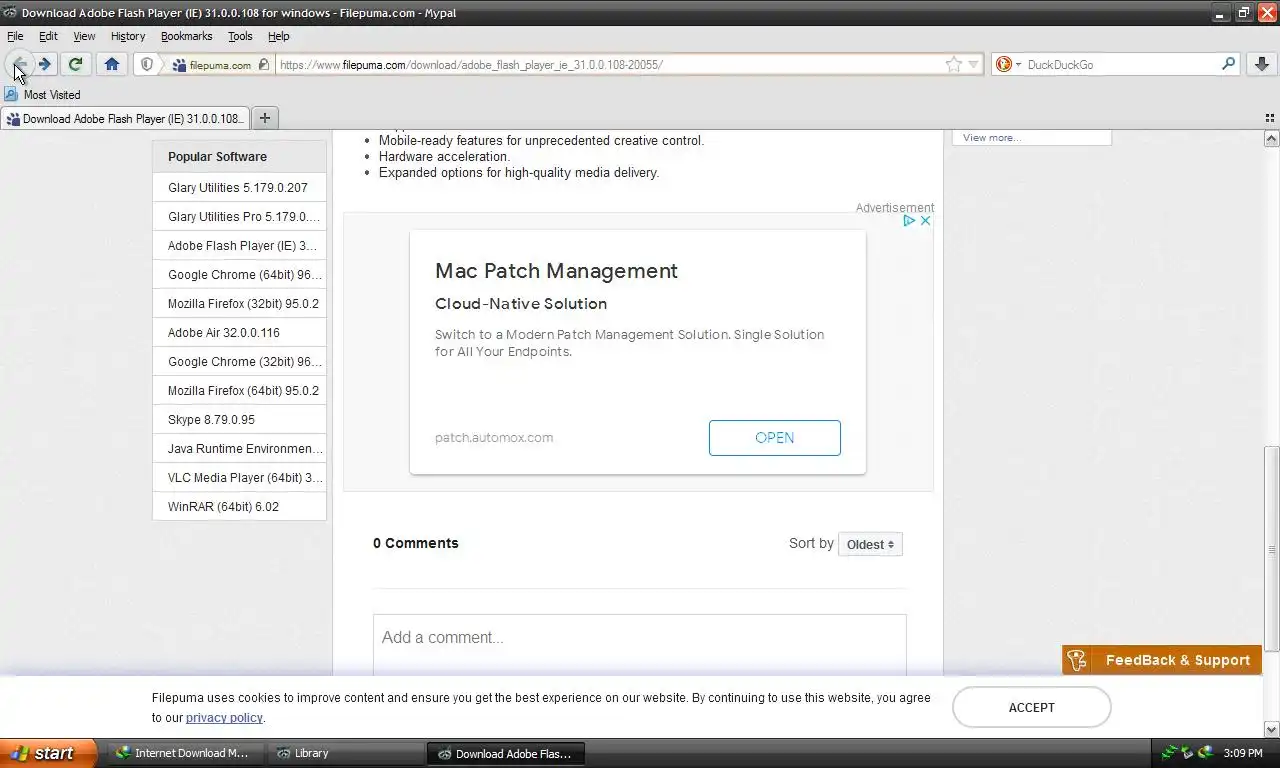Open Java Runtime Environment link
1280x768 pixels.
pos(245,449)
